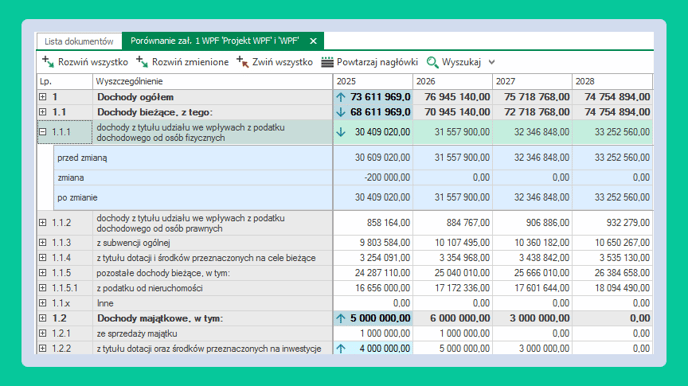
Task: Click the po zmianie row label
Action: 77,197
